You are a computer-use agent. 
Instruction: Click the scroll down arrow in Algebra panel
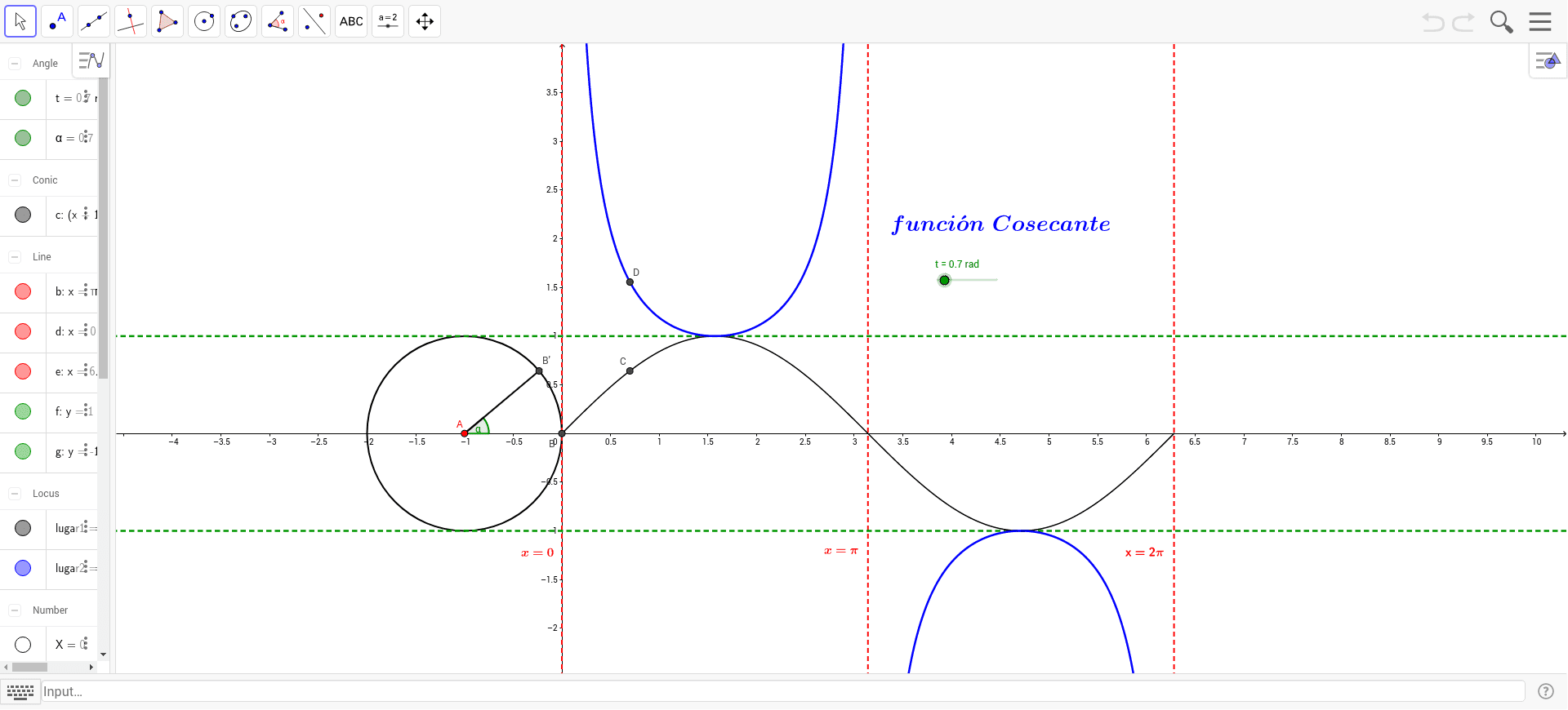tap(103, 655)
